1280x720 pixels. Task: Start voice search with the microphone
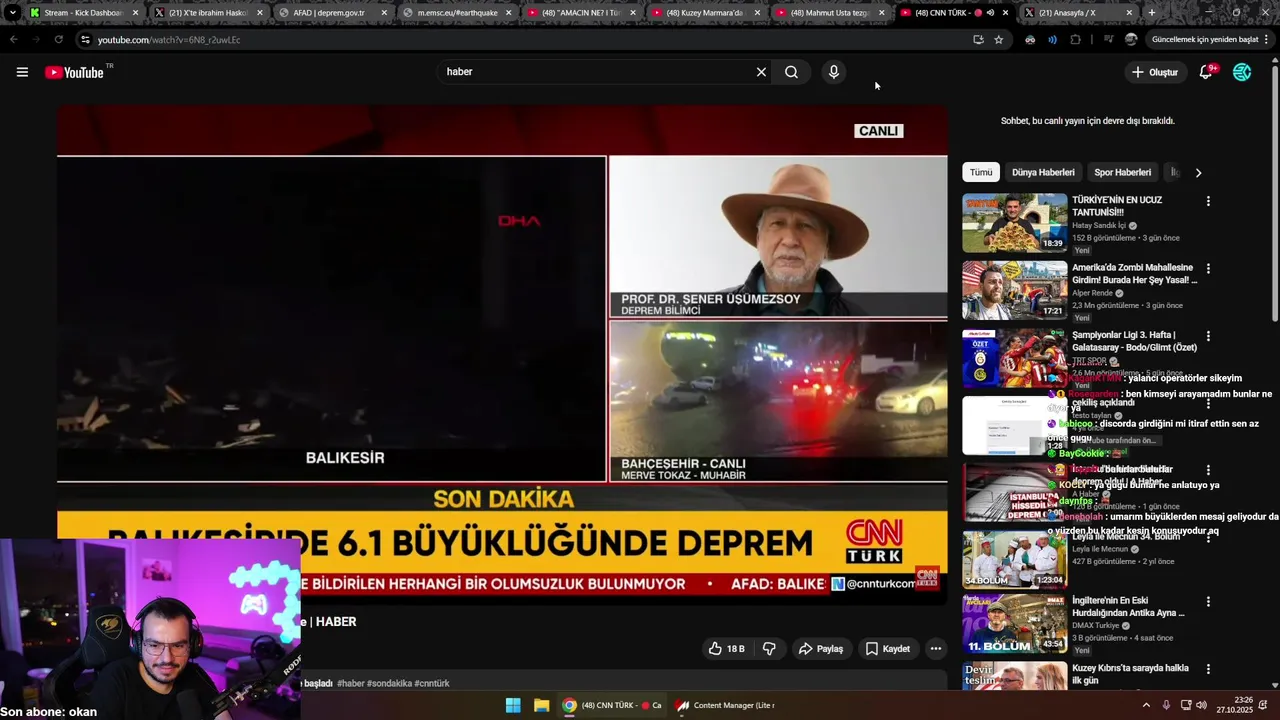click(833, 72)
